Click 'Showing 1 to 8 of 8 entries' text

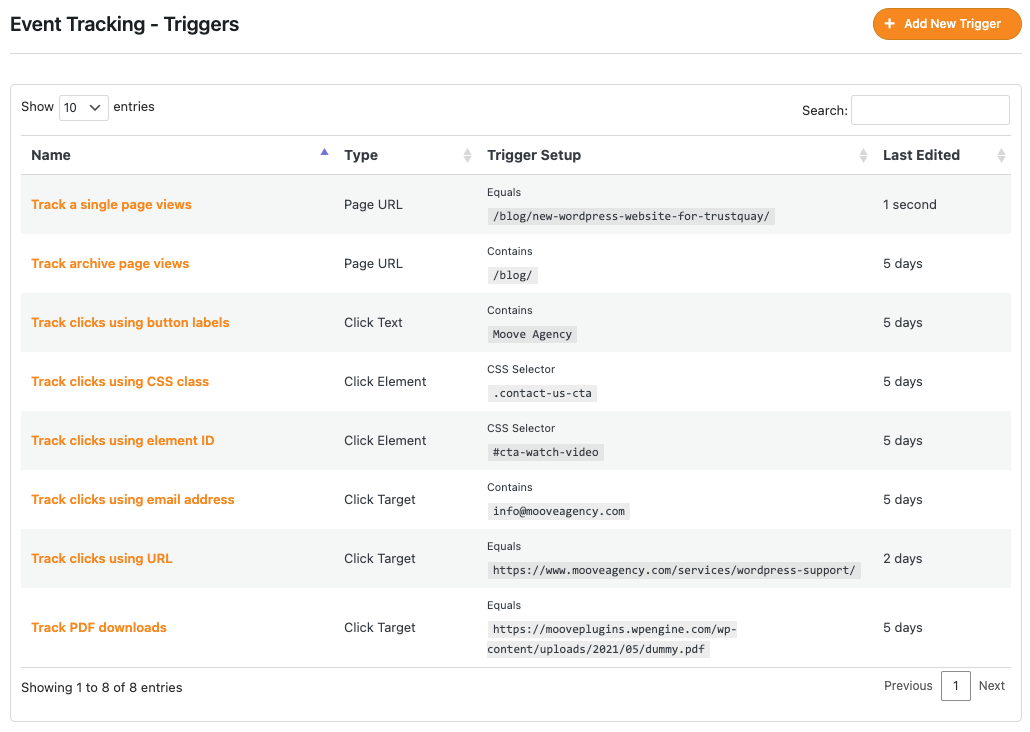(x=102, y=688)
